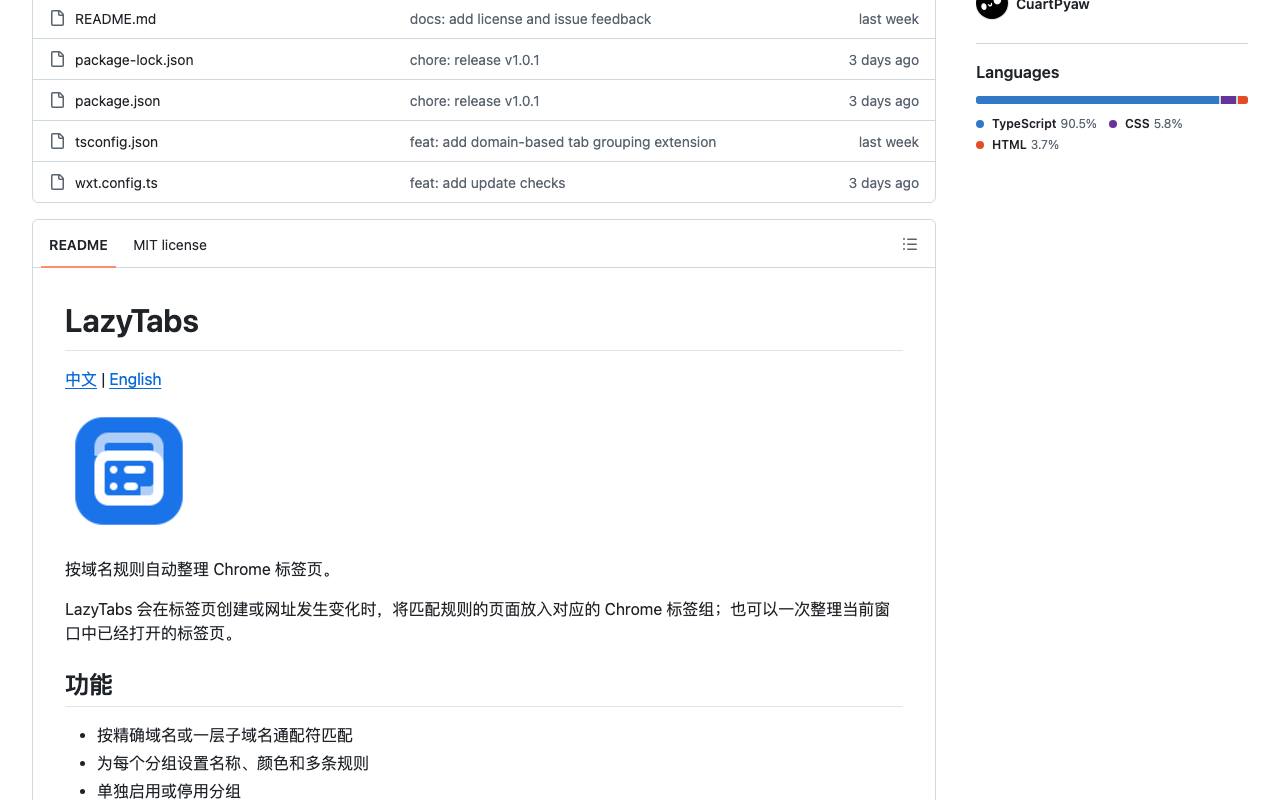Open the CuartPyaw contributor profile name
The image size is (1280, 800).
point(1052,5)
